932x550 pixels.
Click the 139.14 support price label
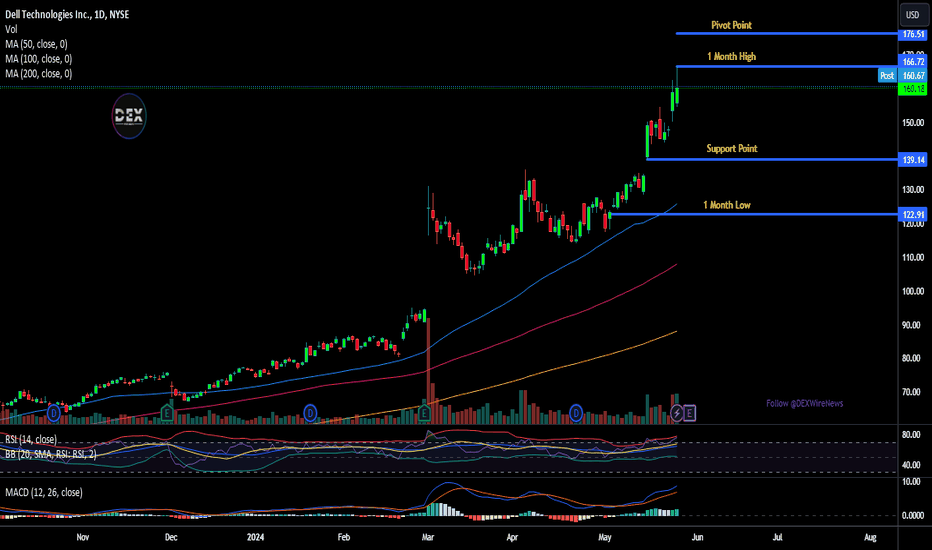pyautogui.click(x=913, y=160)
